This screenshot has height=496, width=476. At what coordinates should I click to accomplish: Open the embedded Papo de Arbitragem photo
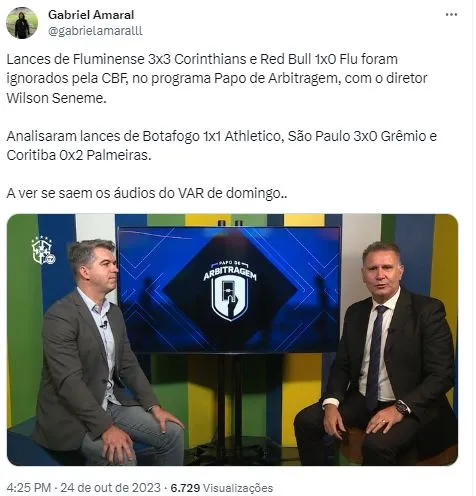point(232,339)
